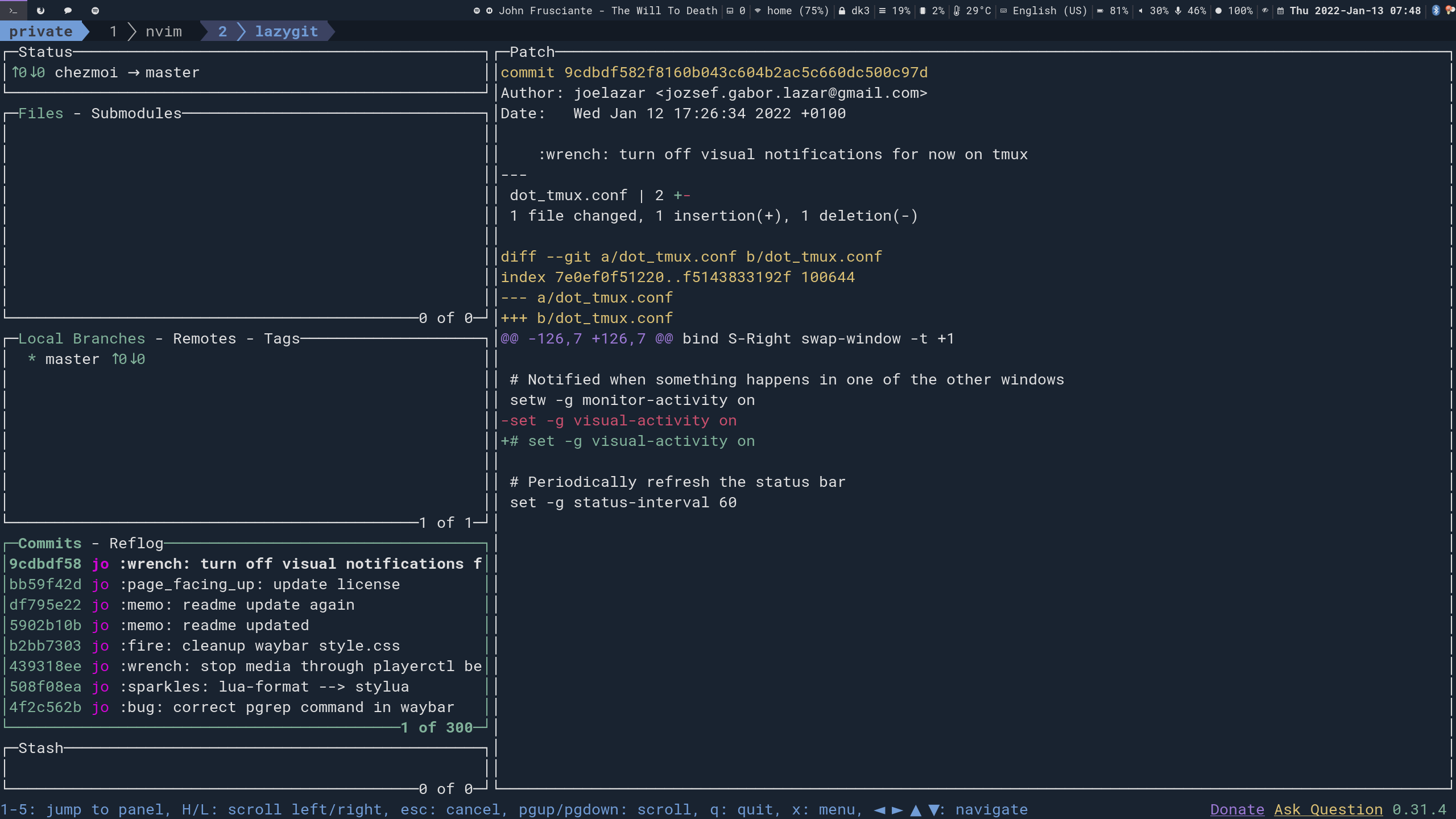Click the terminal workspace icon
Screen dimensions: 1456x819
(13, 10)
